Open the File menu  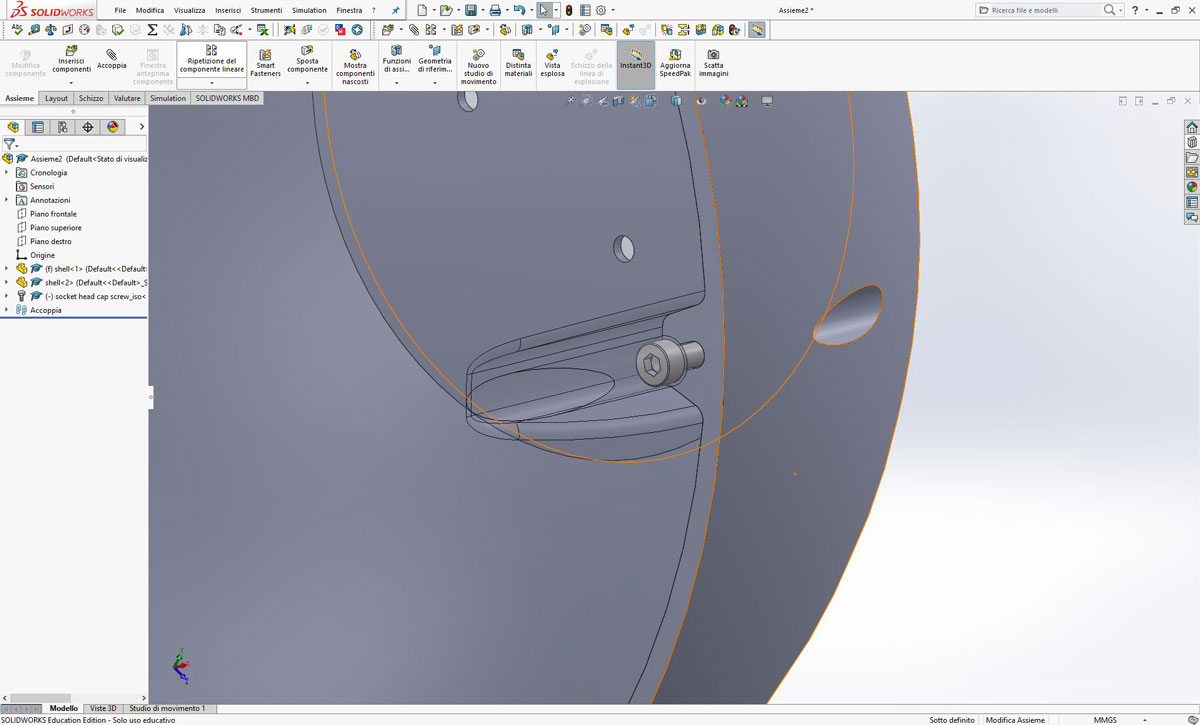pos(120,10)
